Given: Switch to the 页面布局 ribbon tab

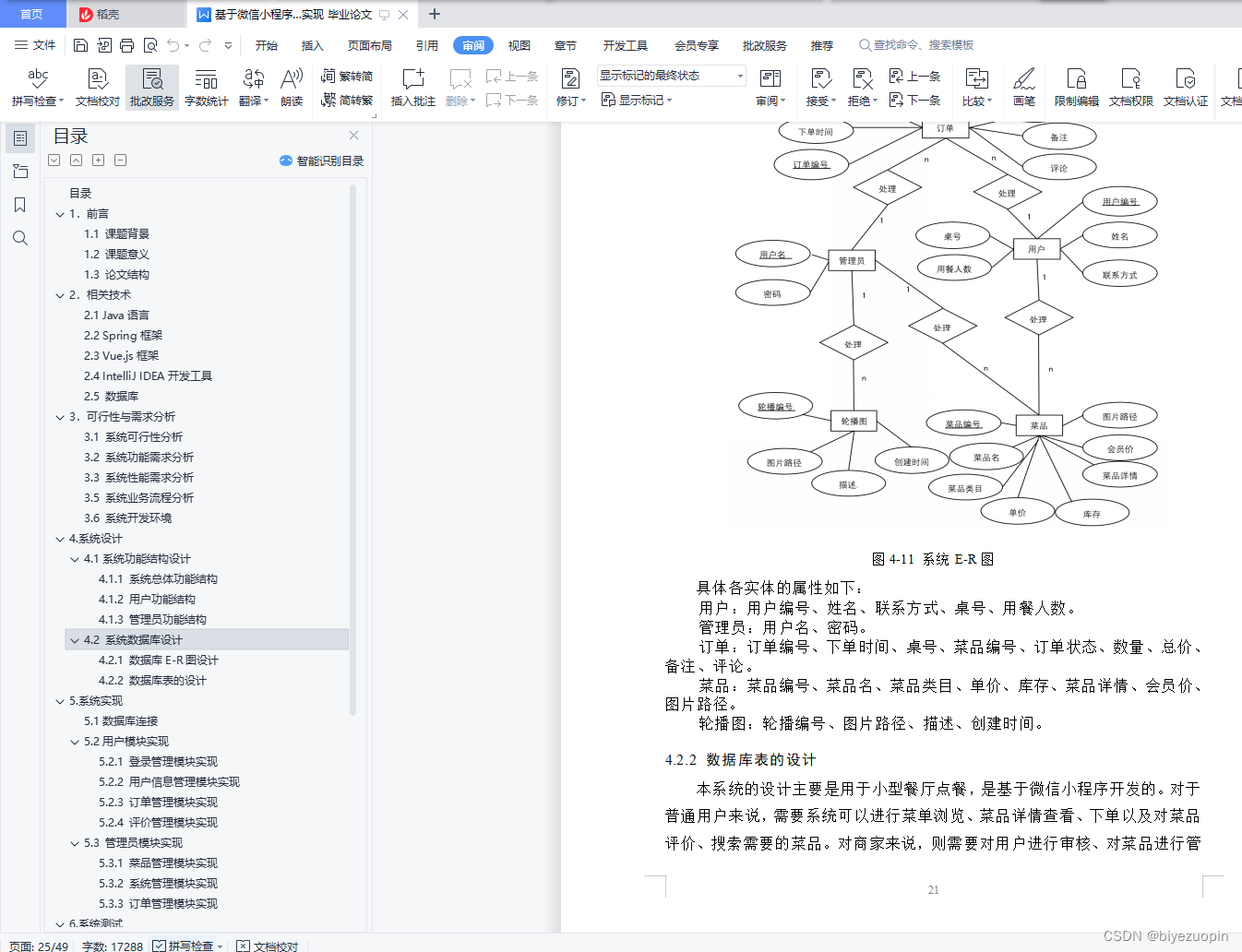Looking at the screenshot, I should [x=370, y=45].
